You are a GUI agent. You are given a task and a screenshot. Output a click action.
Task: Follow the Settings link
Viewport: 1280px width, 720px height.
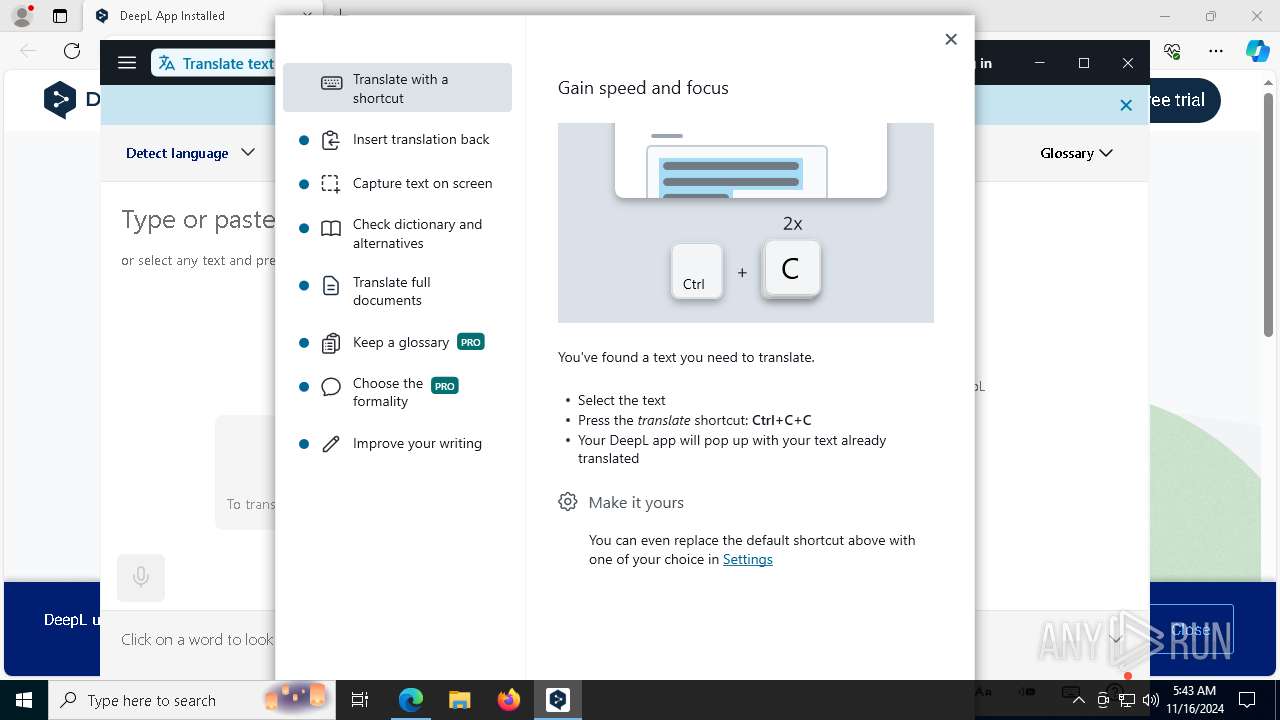tap(748, 559)
